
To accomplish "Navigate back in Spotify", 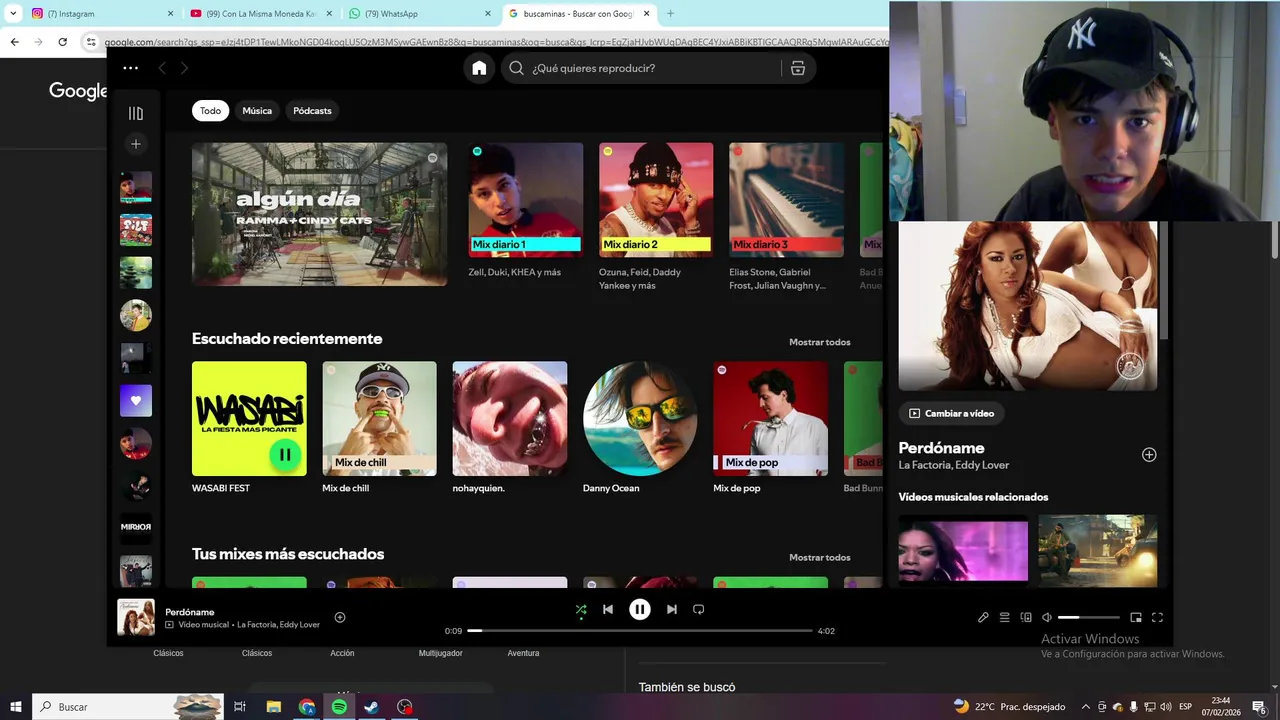I will click(x=162, y=68).
